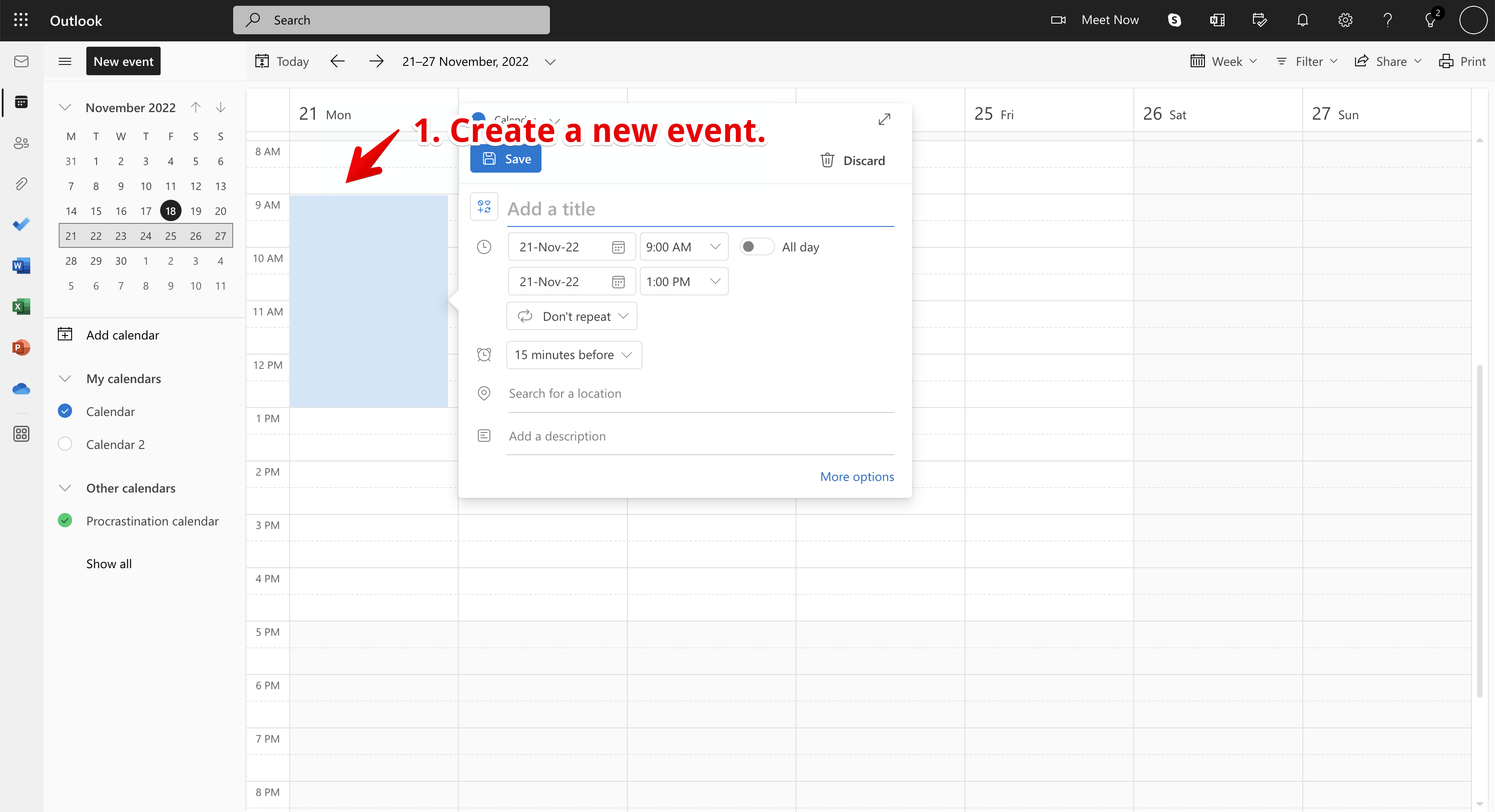Open OneDrive cloud icon
The image size is (1495, 812).
(21, 388)
